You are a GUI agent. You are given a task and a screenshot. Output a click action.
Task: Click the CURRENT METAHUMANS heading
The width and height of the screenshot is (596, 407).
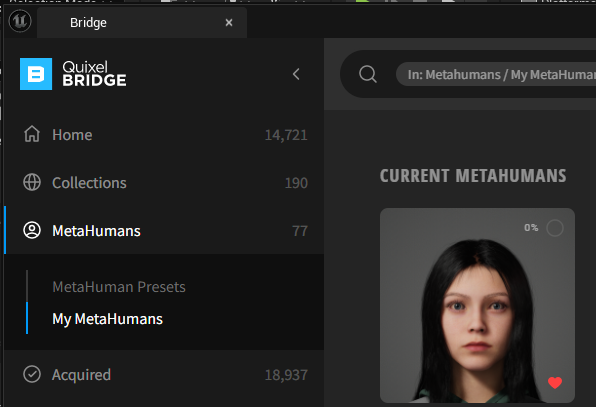(473, 176)
